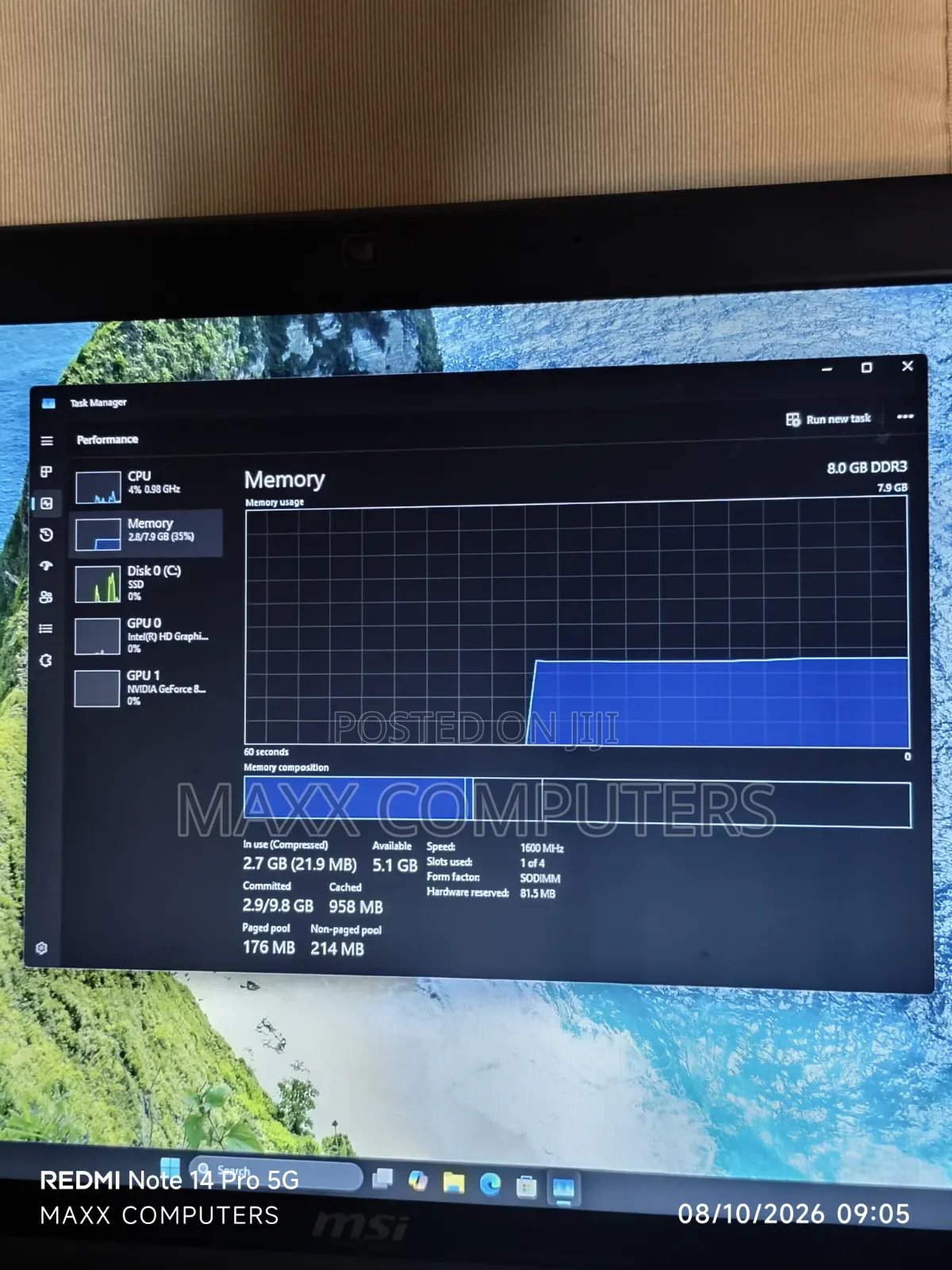952x1270 pixels.
Task: Click the speed value "1600 MHz"
Action: (x=542, y=848)
